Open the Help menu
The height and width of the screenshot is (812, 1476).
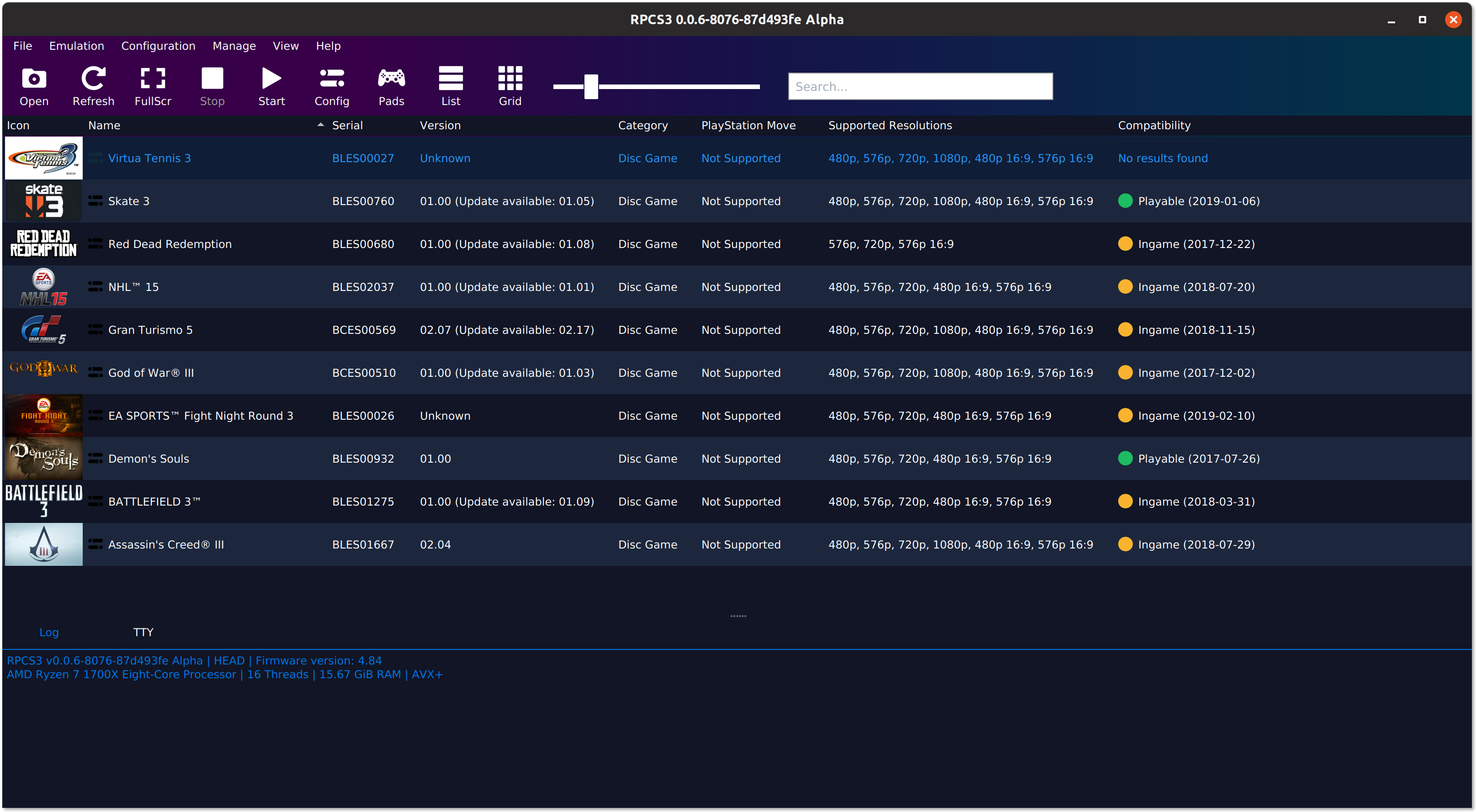pos(328,46)
